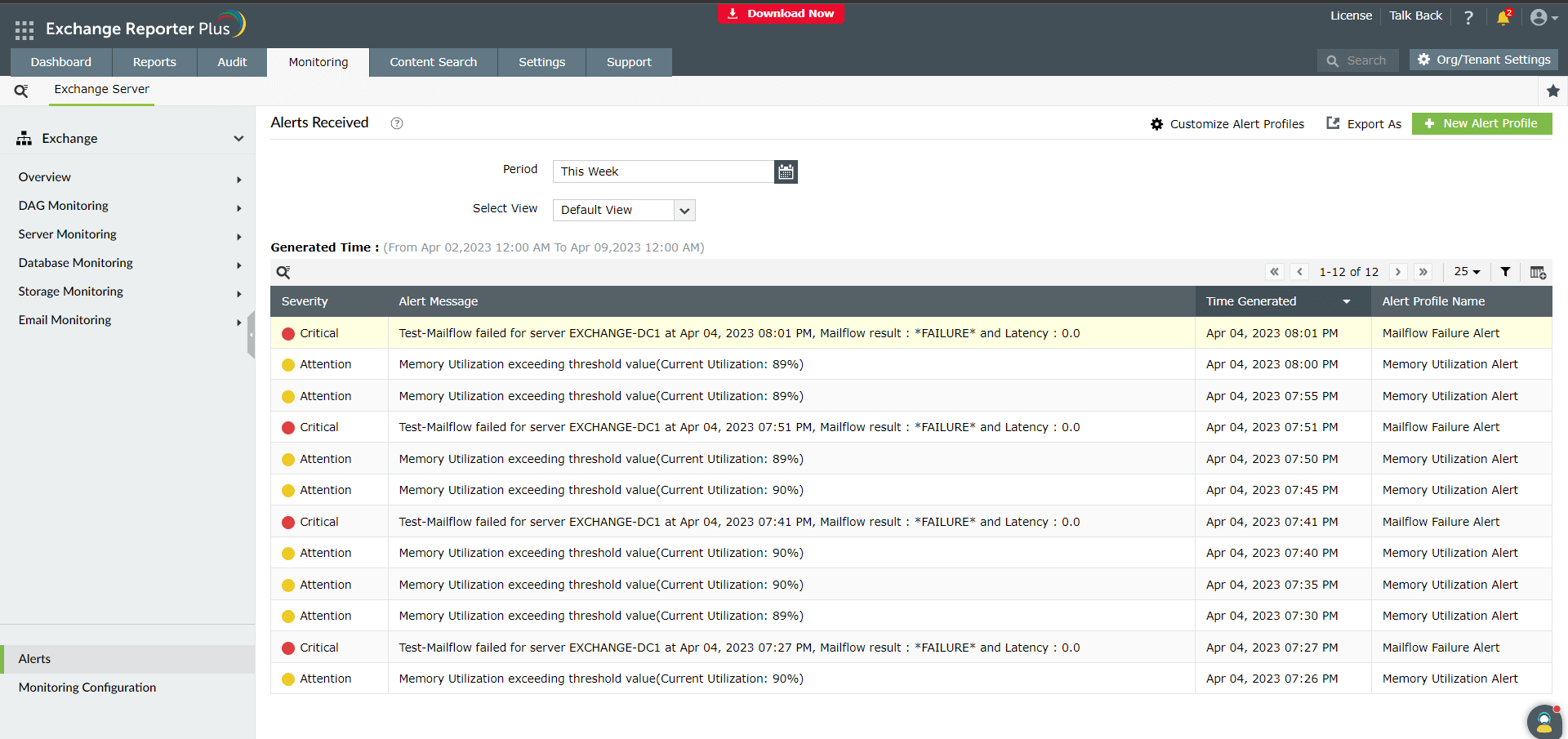Open the help question mark icon in header

point(1468,17)
